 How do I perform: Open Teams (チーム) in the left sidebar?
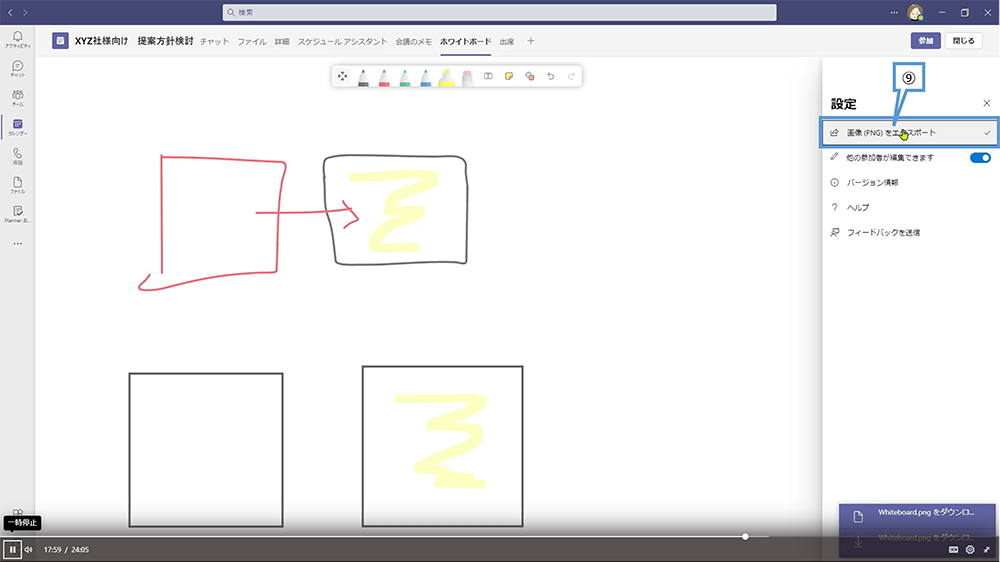[17, 98]
